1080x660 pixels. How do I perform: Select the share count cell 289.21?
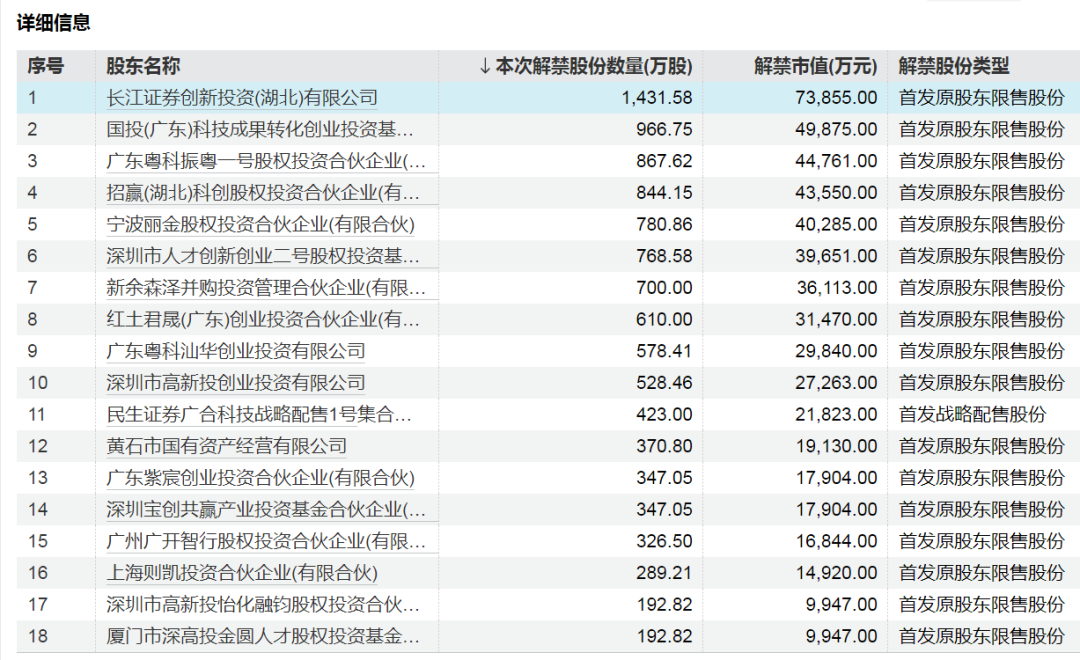point(664,573)
